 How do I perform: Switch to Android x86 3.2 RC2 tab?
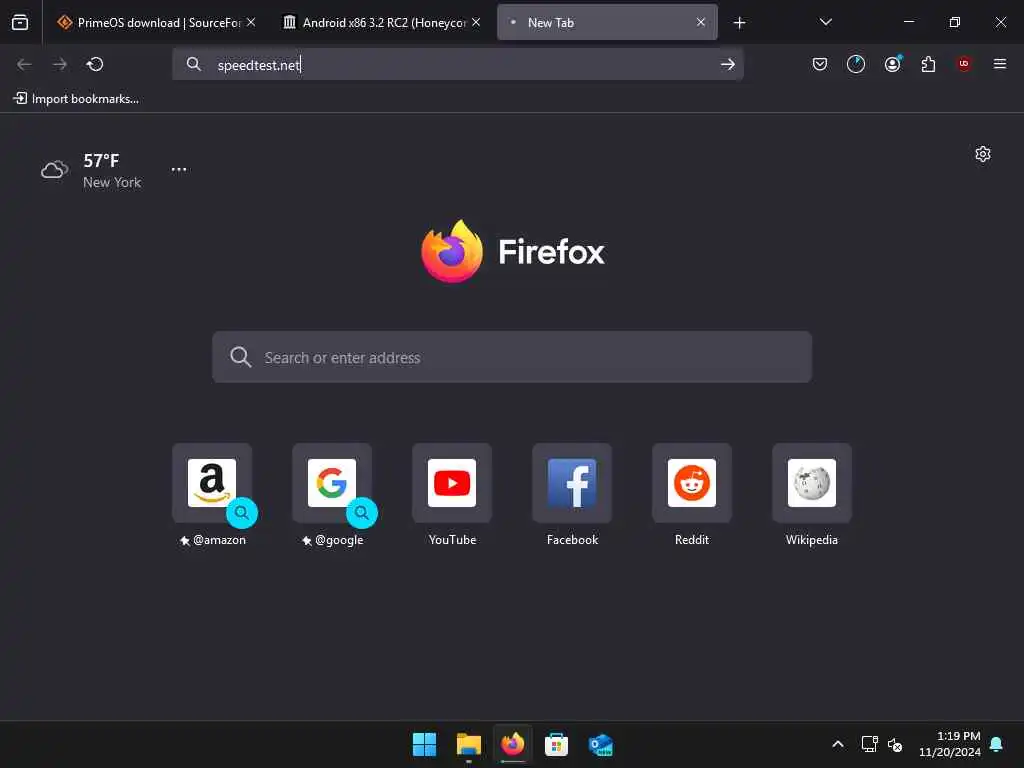[x=383, y=22]
